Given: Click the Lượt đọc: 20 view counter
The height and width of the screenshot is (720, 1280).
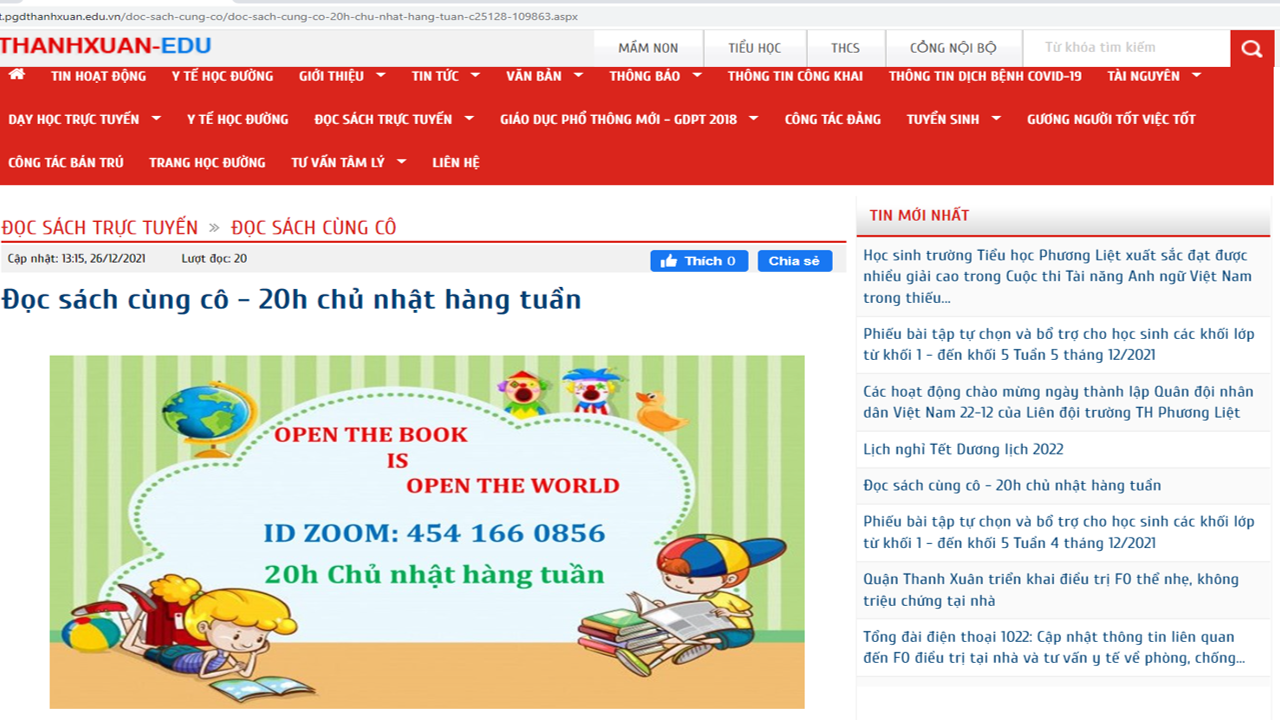Looking at the screenshot, I should tap(214, 258).
